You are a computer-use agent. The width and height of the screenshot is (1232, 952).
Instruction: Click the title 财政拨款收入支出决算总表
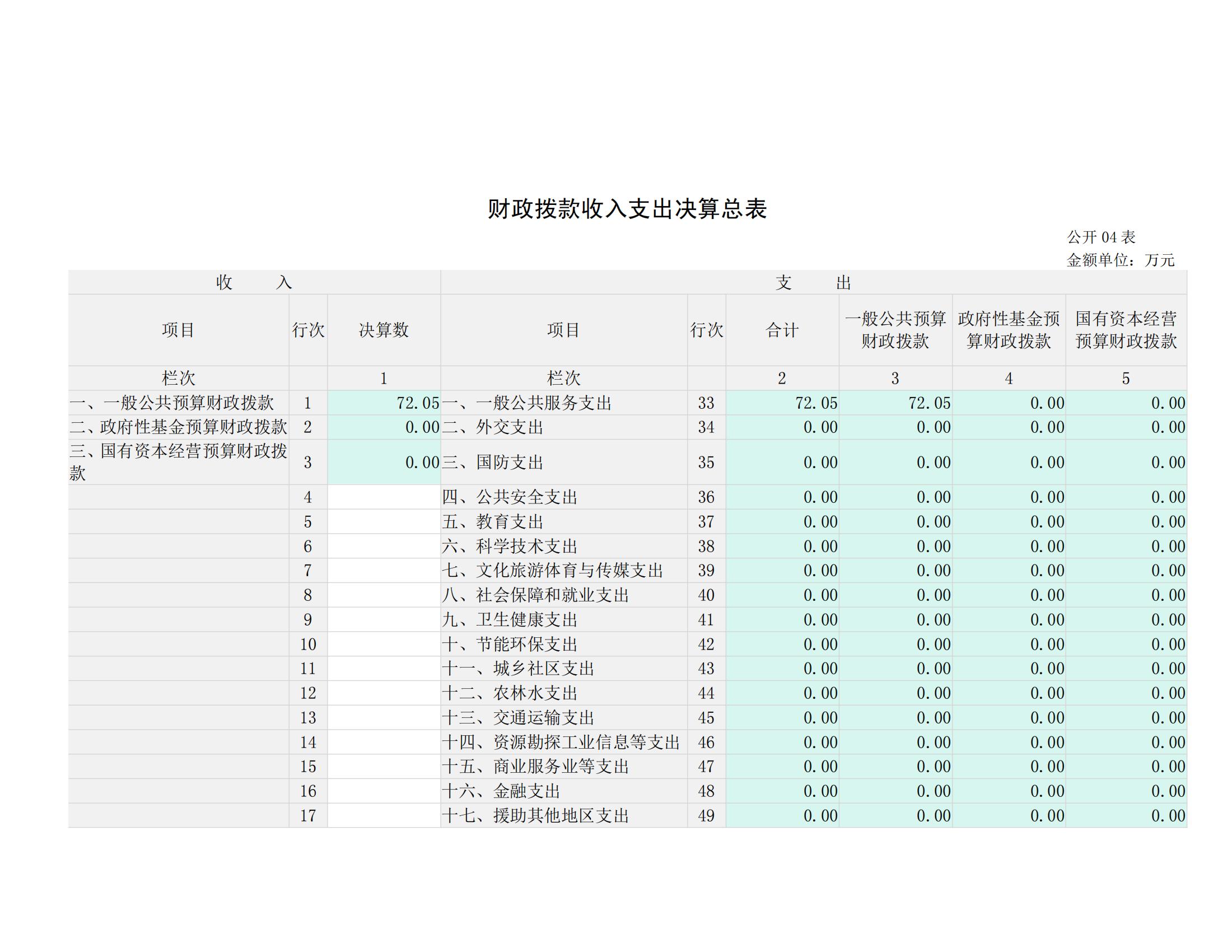[627, 209]
